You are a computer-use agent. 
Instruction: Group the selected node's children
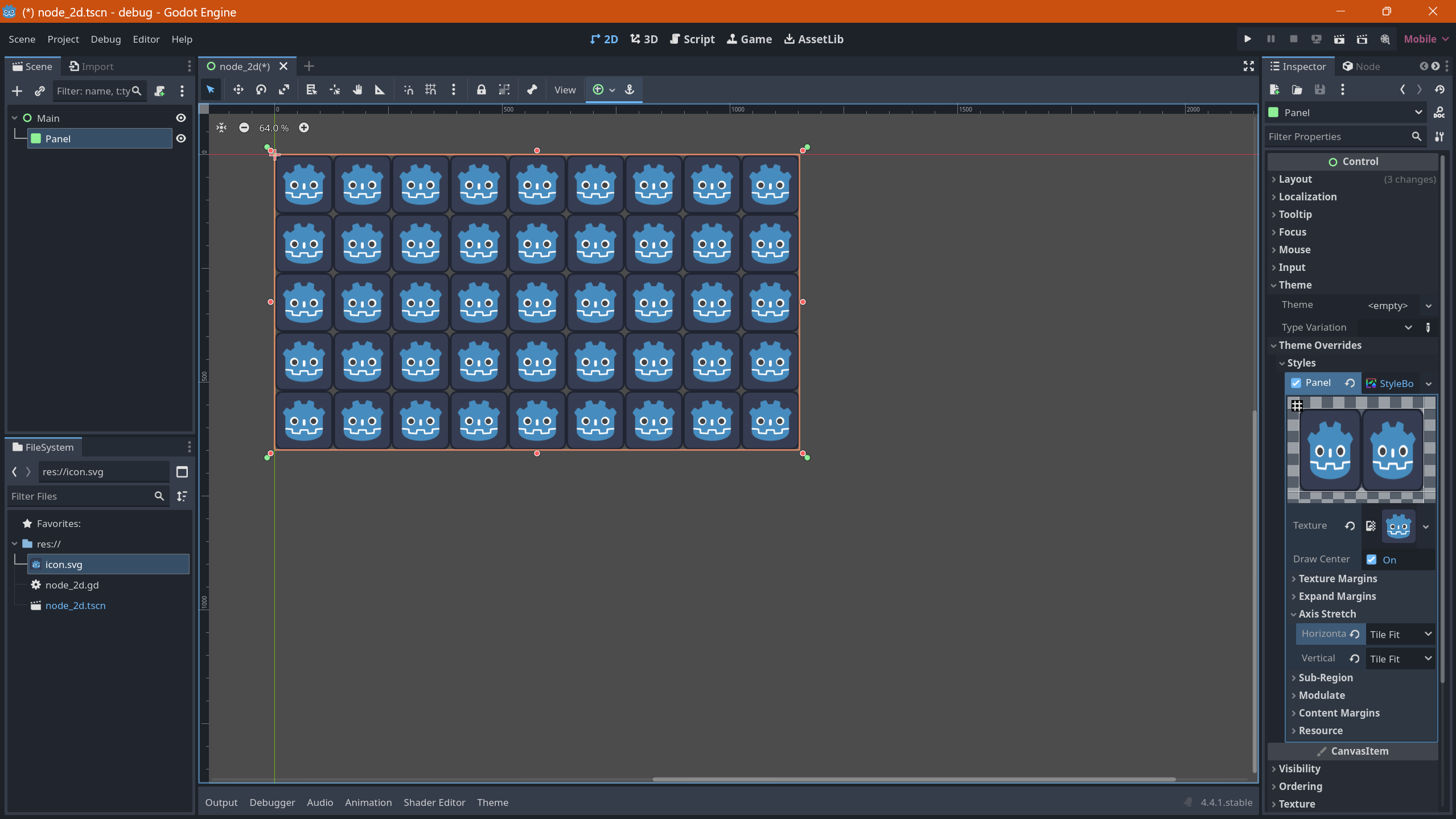click(504, 90)
